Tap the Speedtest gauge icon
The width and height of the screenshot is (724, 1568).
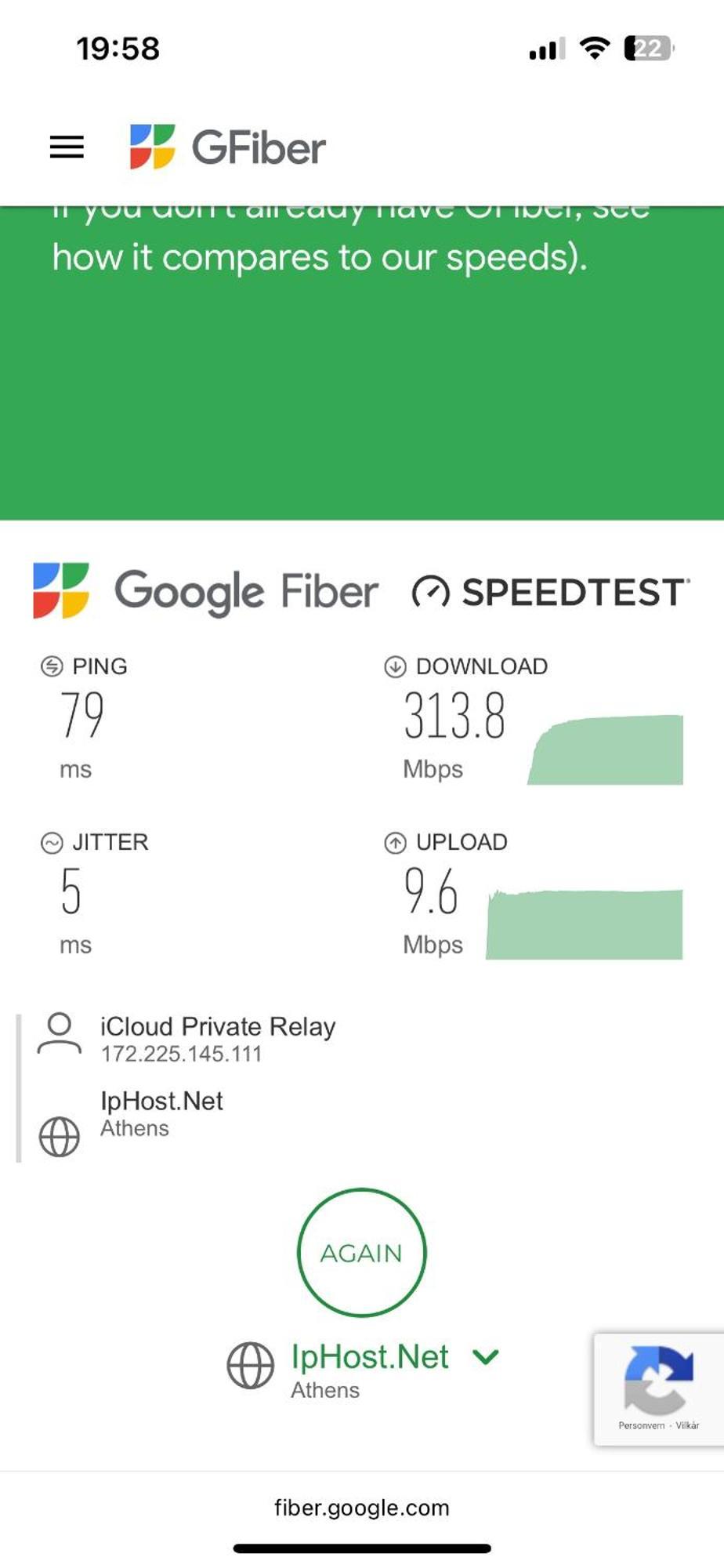pyautogui.click(x=430, y=592)
